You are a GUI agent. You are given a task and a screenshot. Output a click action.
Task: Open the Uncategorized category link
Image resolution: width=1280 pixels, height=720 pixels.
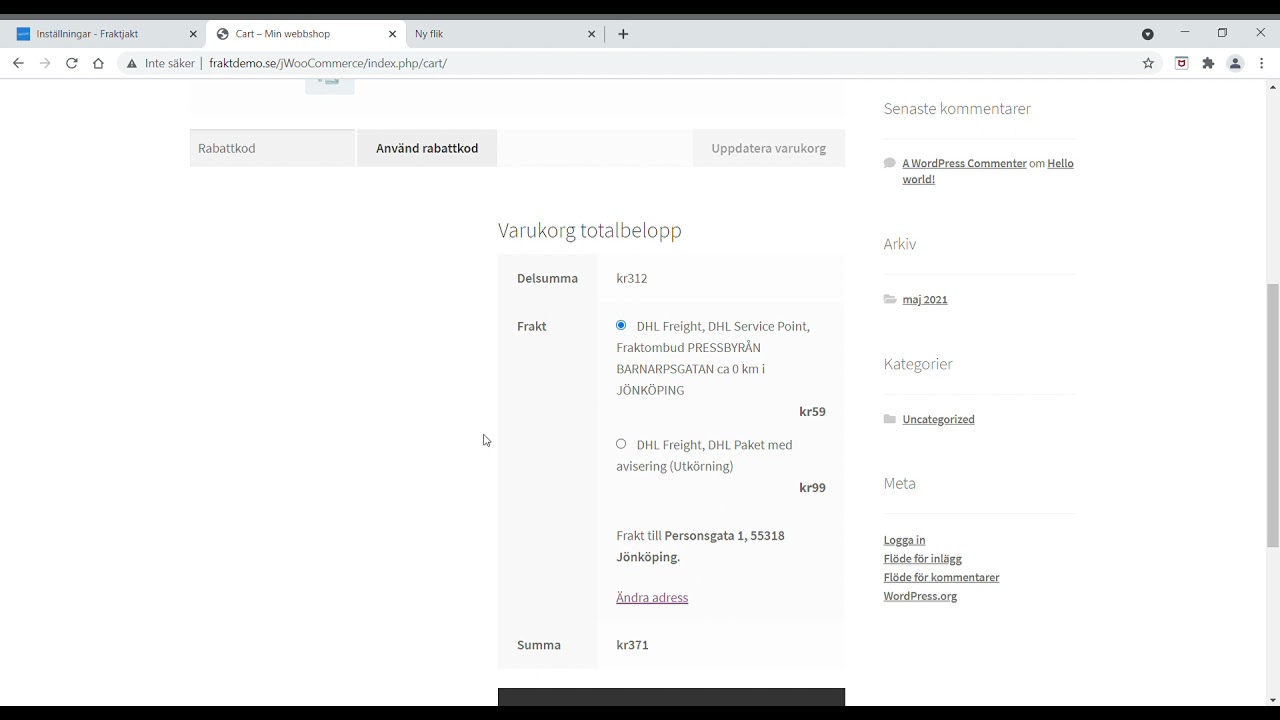938,419
